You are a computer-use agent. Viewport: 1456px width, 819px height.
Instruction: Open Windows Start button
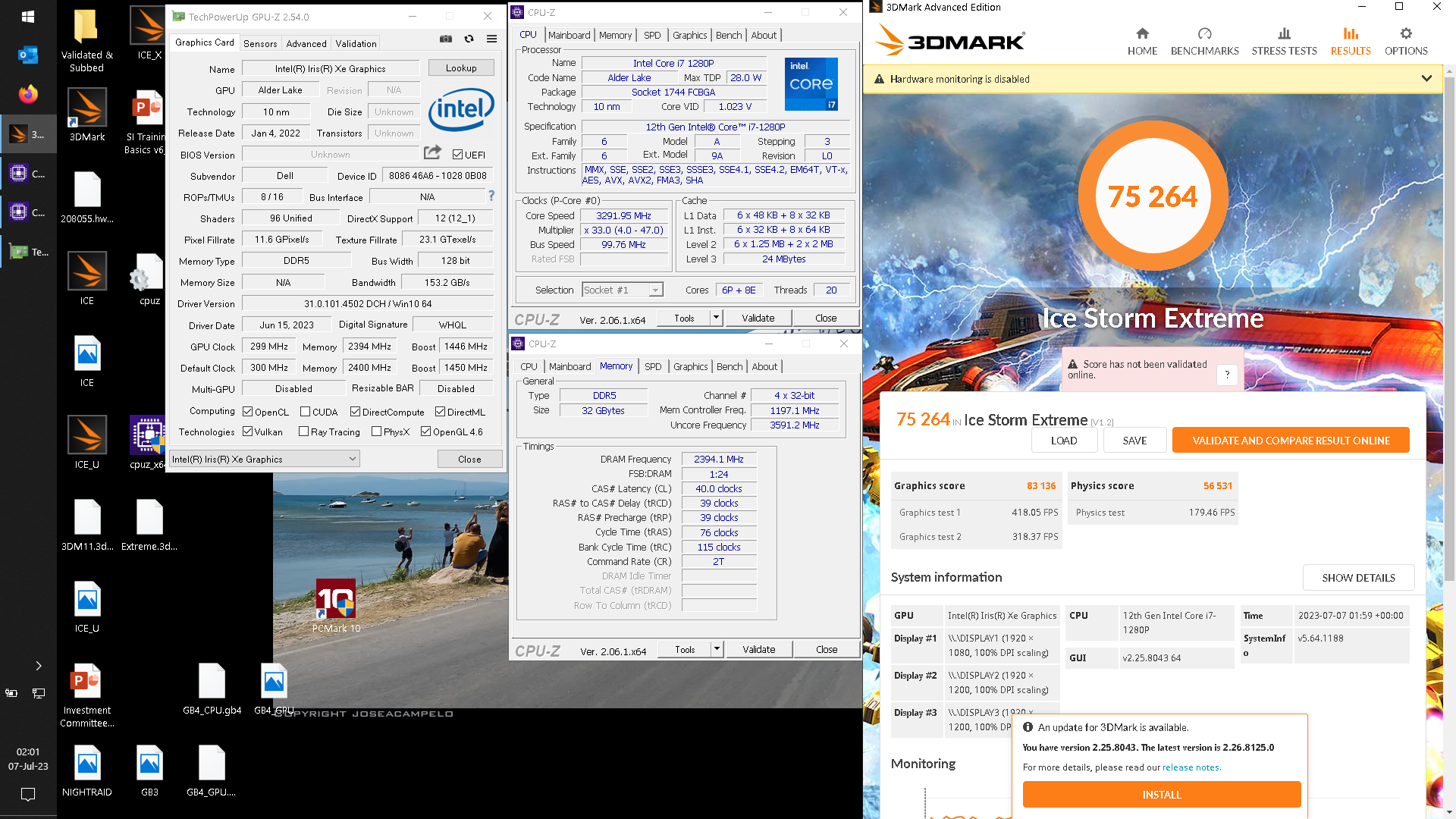tap(28, 17)
